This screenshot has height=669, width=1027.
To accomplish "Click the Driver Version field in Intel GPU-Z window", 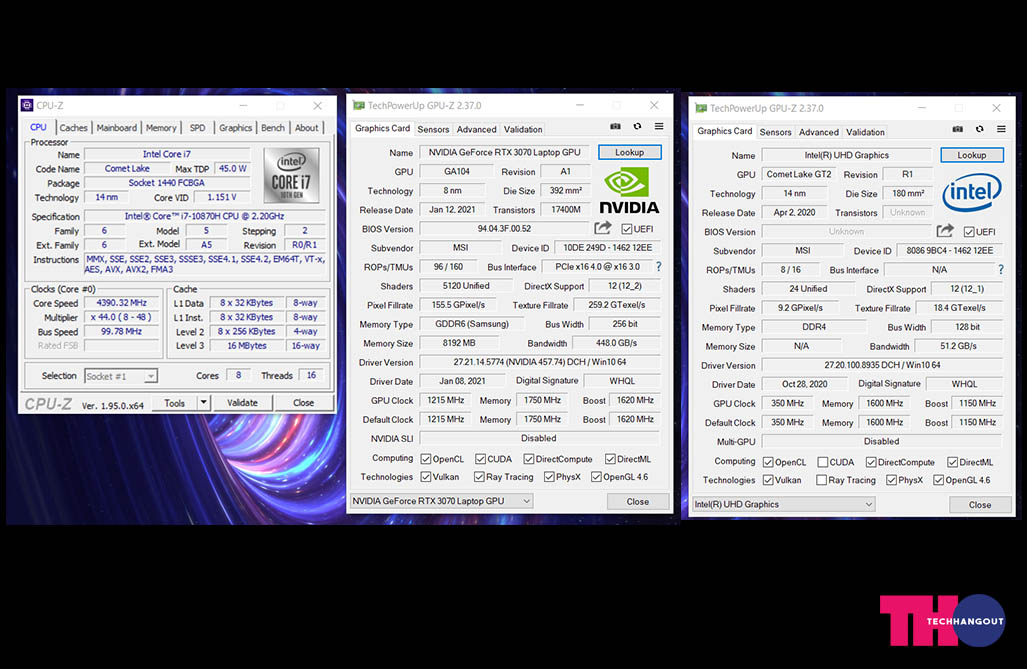I will 882,365.
